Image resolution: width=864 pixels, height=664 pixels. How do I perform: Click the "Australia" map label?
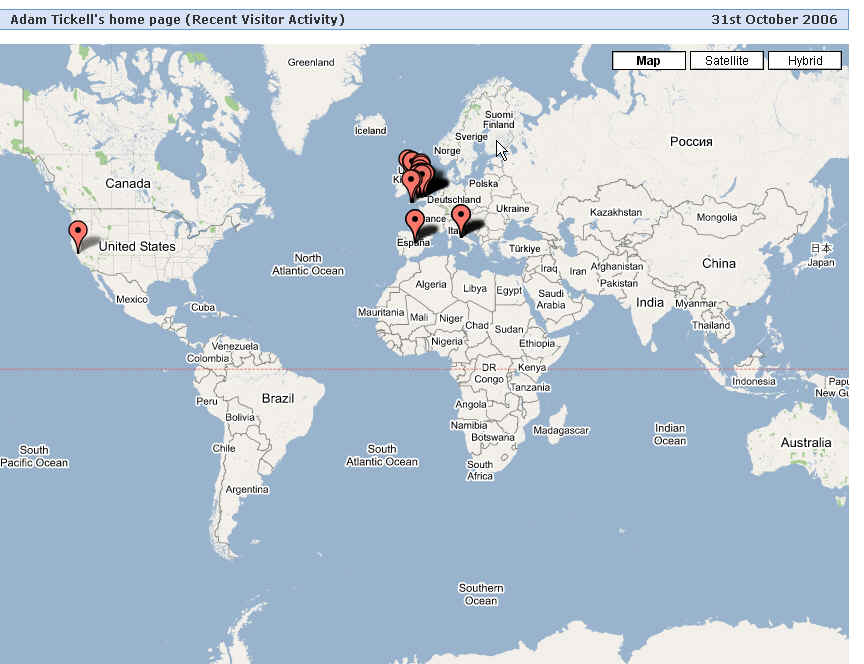pos(806,442)
